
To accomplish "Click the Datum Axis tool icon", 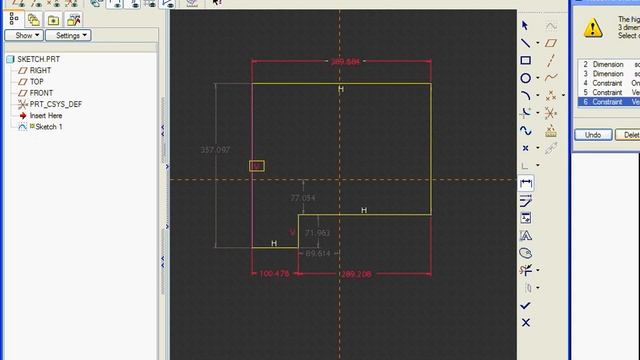I will click(x=551, y=60).
